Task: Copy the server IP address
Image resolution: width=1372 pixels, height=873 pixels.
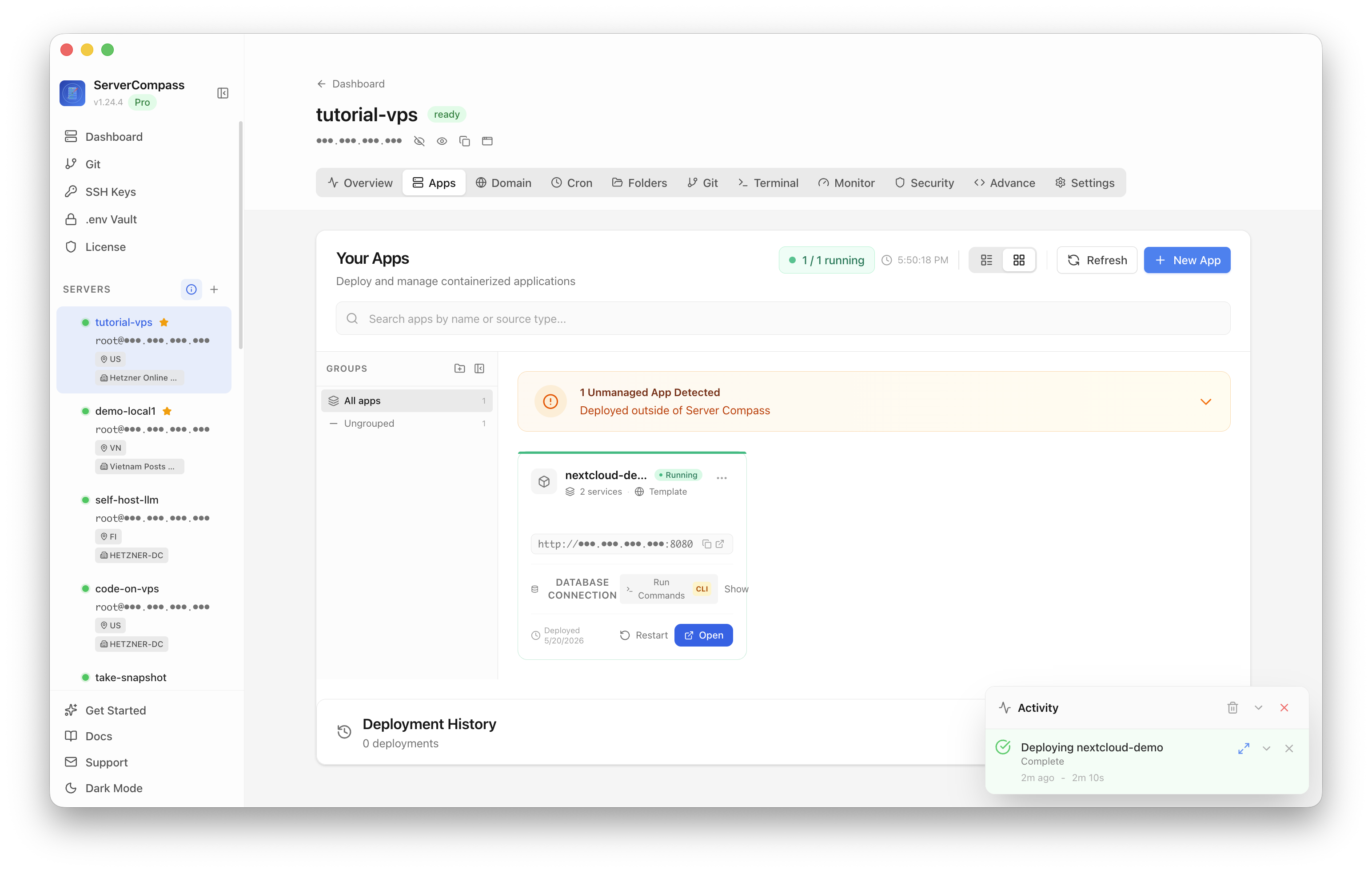Action: point(465,141)
